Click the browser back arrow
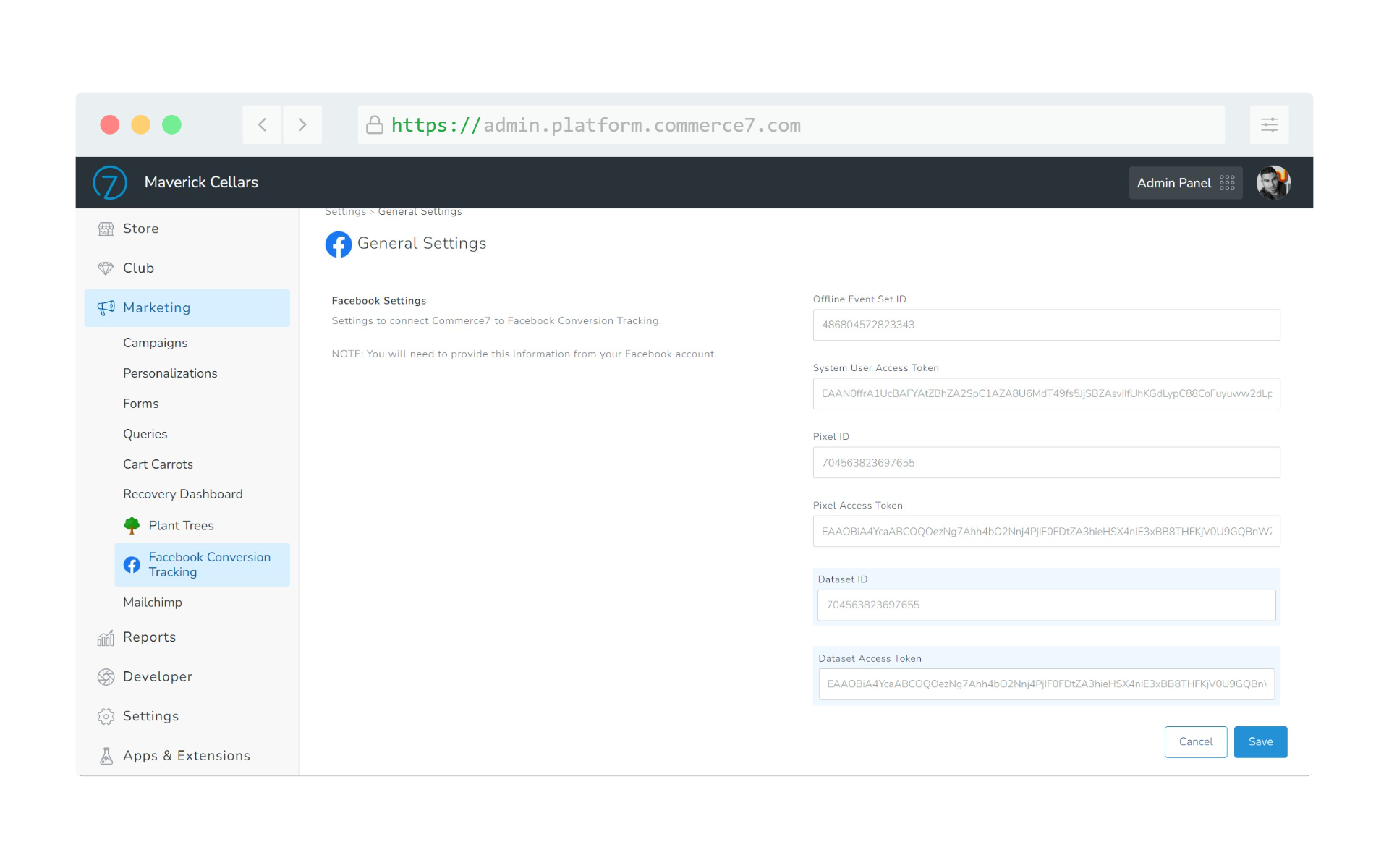The image size is (1389, 868). (x=262, y=124)
